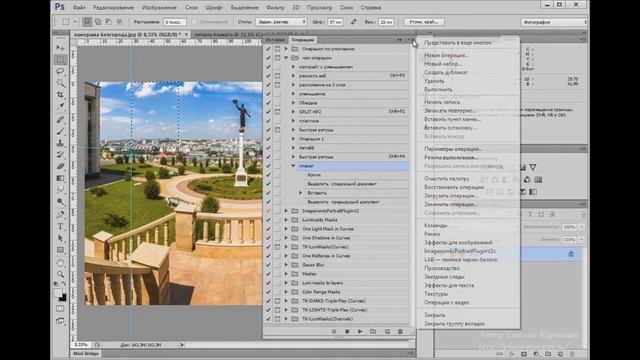Toggle checkmark for Color Range Masks set

point(268,292)
